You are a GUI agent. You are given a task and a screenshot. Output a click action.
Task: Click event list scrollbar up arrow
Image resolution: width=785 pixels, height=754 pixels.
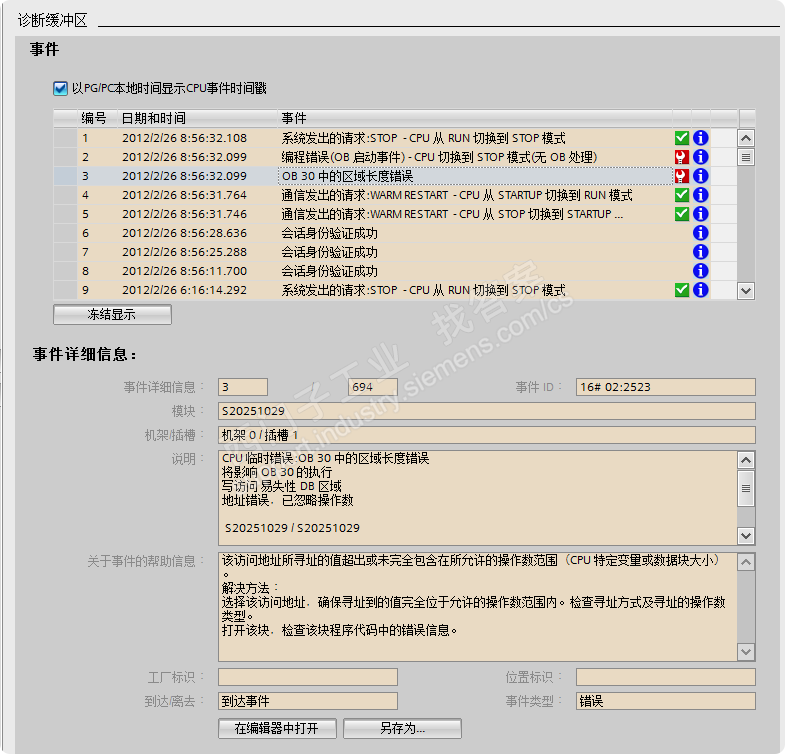pyautogui.click(x=746, y=138)
